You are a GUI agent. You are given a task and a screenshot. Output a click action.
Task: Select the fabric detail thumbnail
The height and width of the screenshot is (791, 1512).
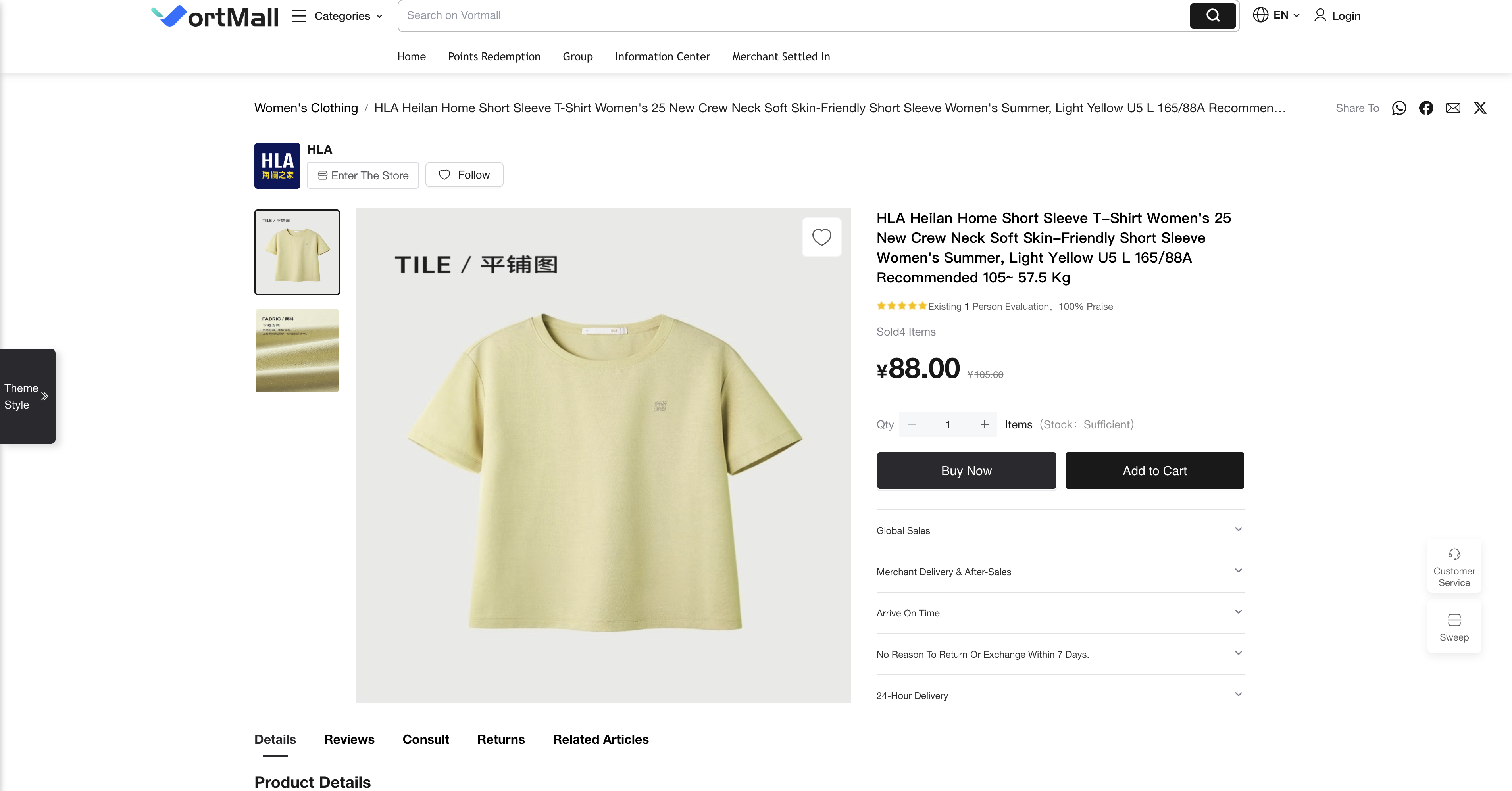297,350
